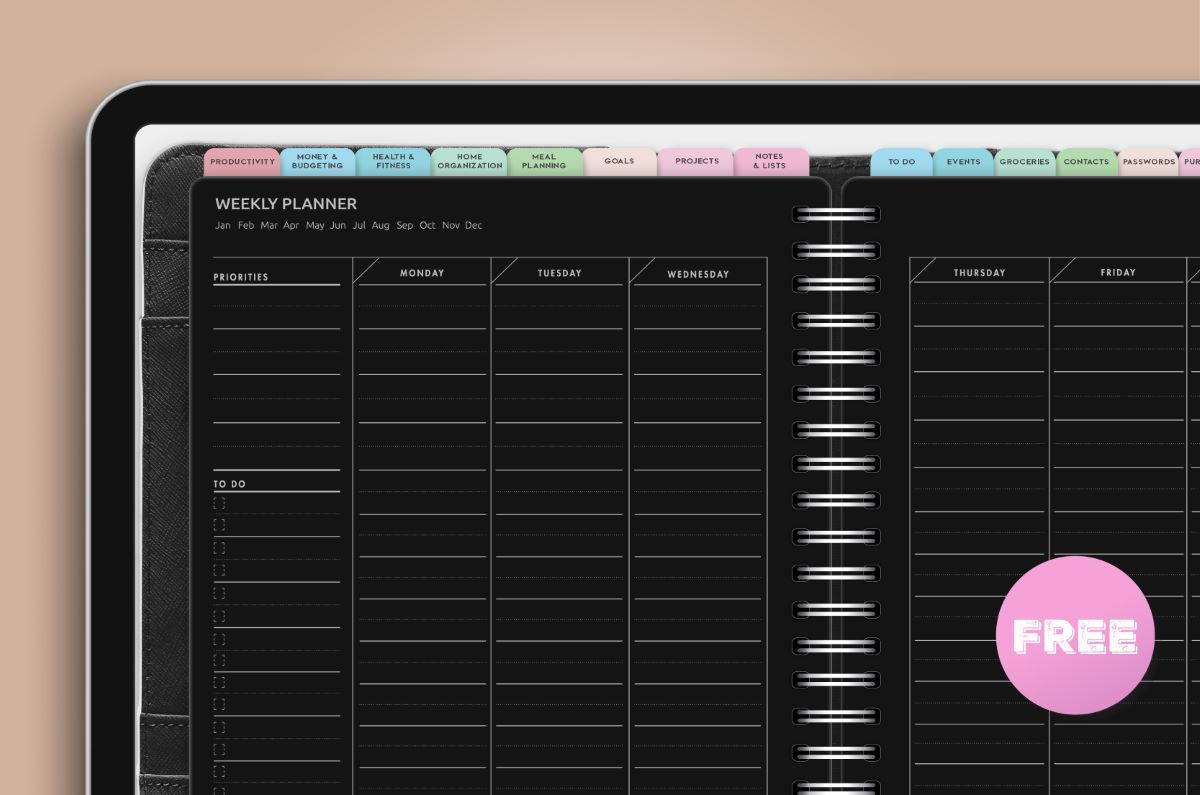Select the WEDNESDAY column header
The height and width of the screenshot is (795, 1200).
(698, 274)
